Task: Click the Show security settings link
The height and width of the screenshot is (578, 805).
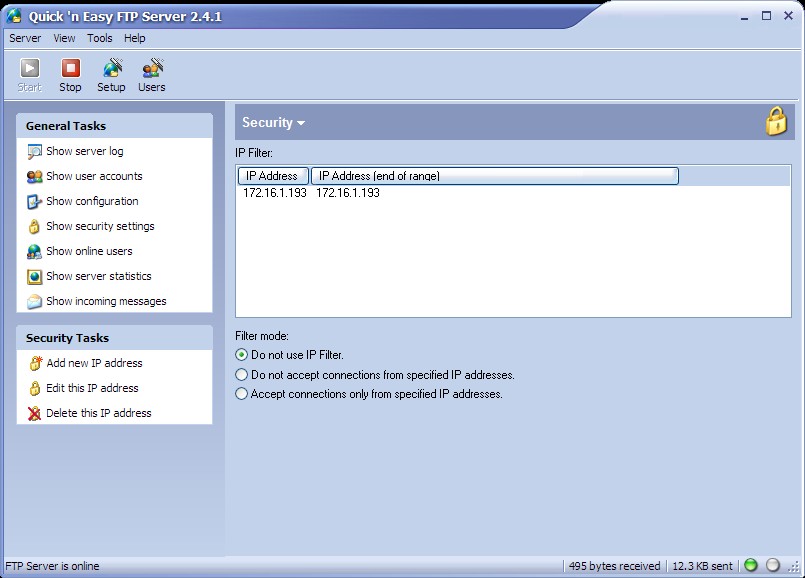Action: (x=100, y=226)
